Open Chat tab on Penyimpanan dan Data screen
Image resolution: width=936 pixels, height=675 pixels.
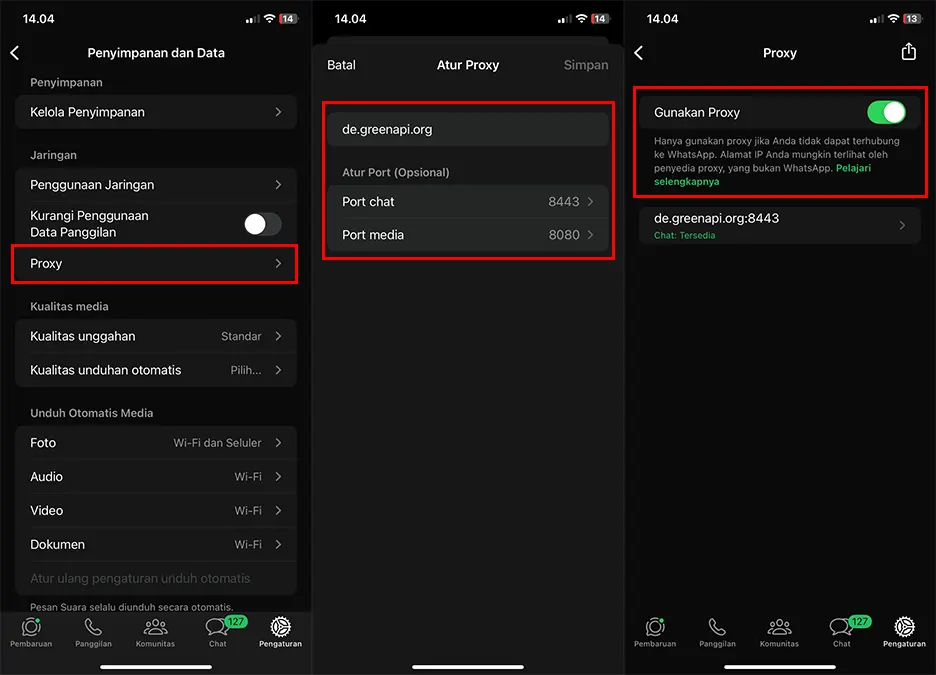[218, 632]
